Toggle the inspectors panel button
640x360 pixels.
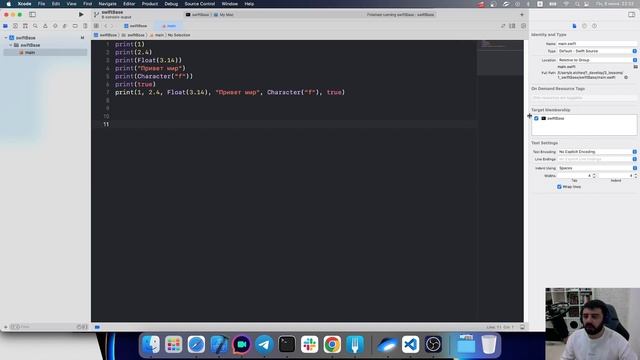click(x=631, y=14)
